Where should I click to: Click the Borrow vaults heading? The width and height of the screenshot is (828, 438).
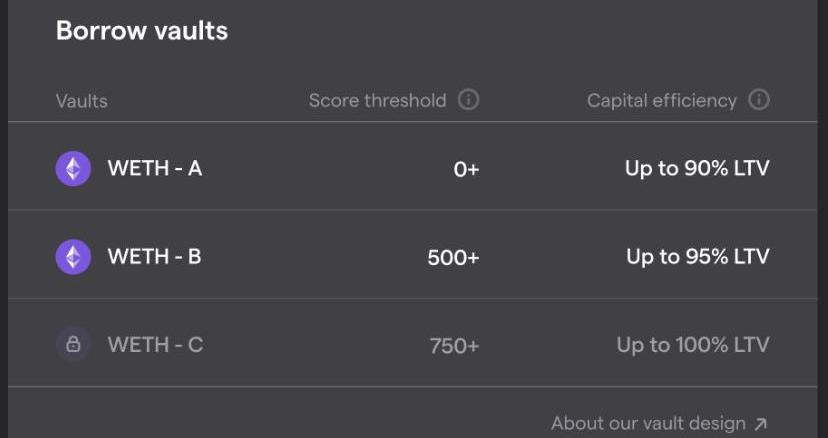[x=142, y=31]
